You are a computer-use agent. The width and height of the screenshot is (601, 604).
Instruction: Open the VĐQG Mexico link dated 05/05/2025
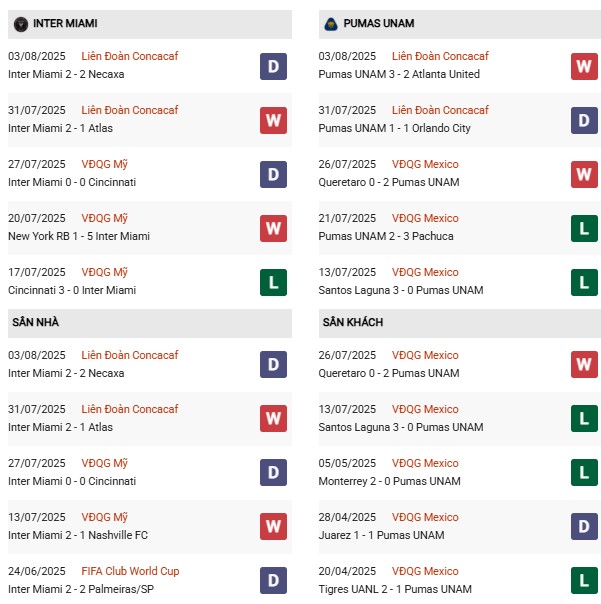[425, 463]
